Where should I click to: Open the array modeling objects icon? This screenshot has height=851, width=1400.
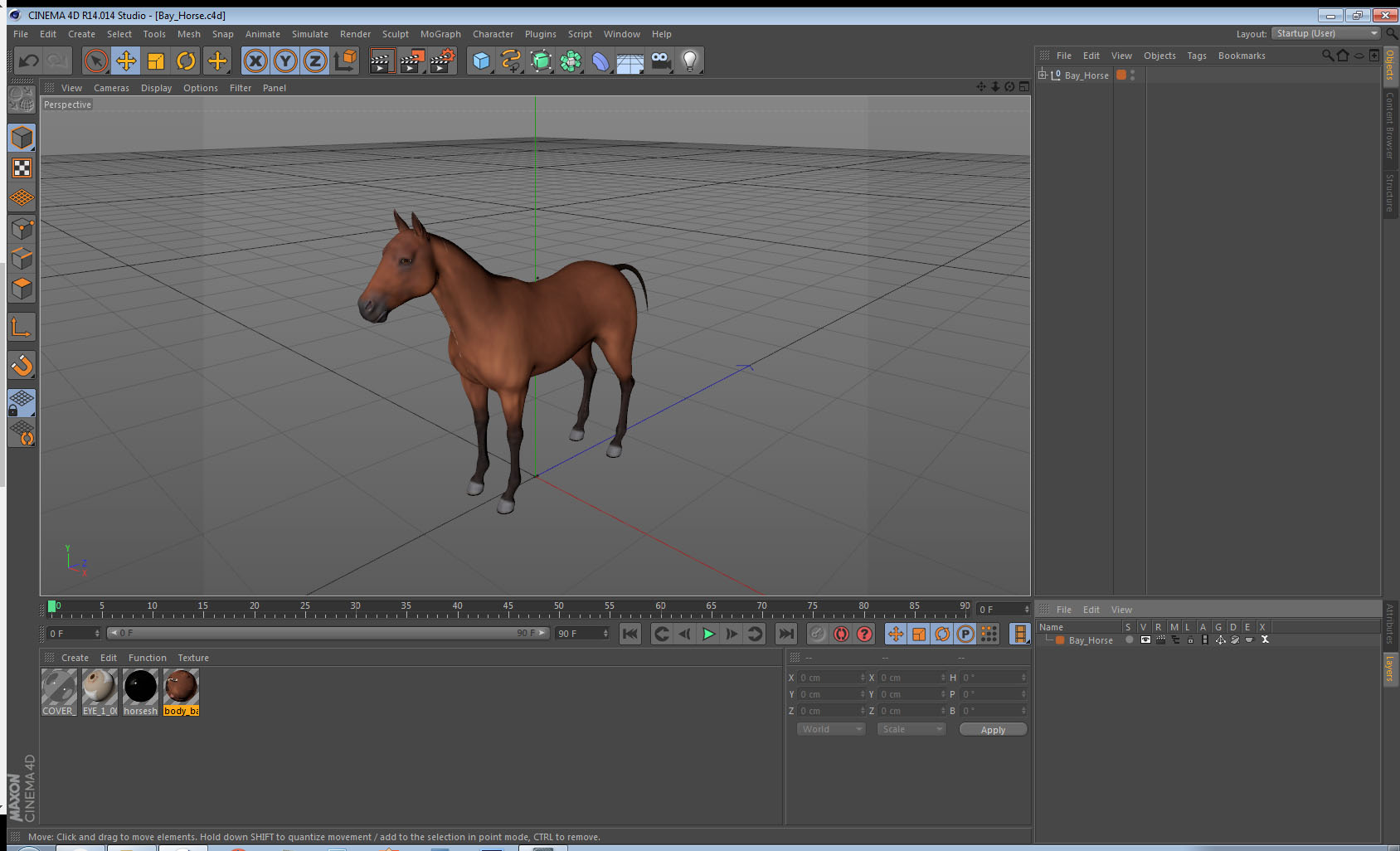(x=571, y=61)
